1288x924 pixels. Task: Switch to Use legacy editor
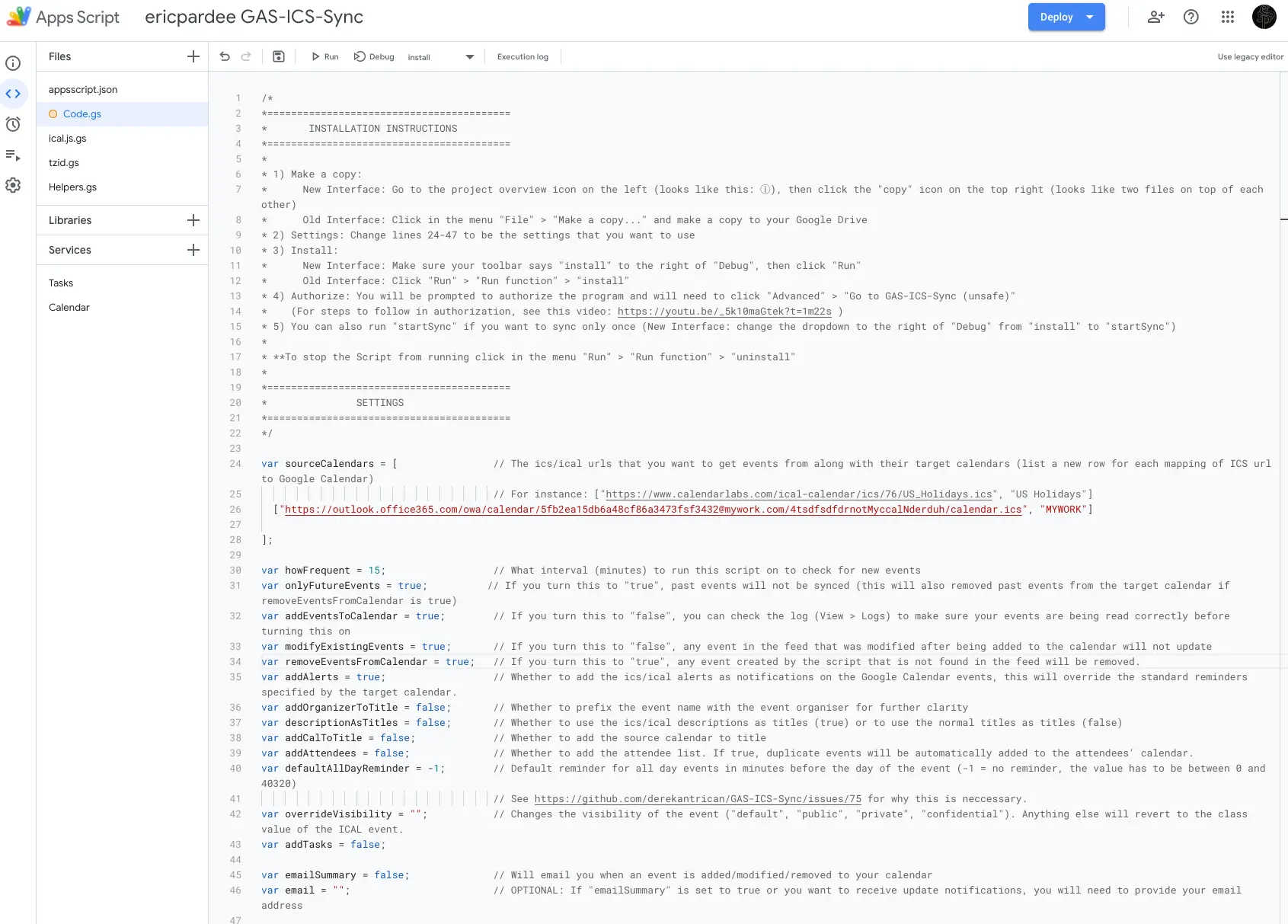[x=1250, y=56]
